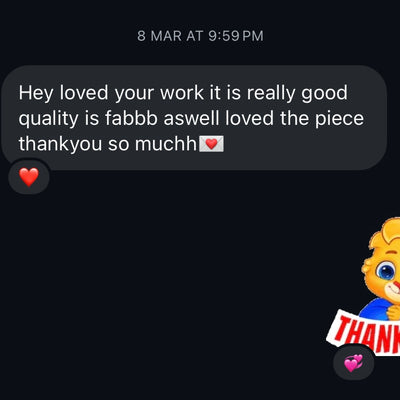Select the received message bubble
This screenshot has width=400, height=400.
tap(194, 118)
